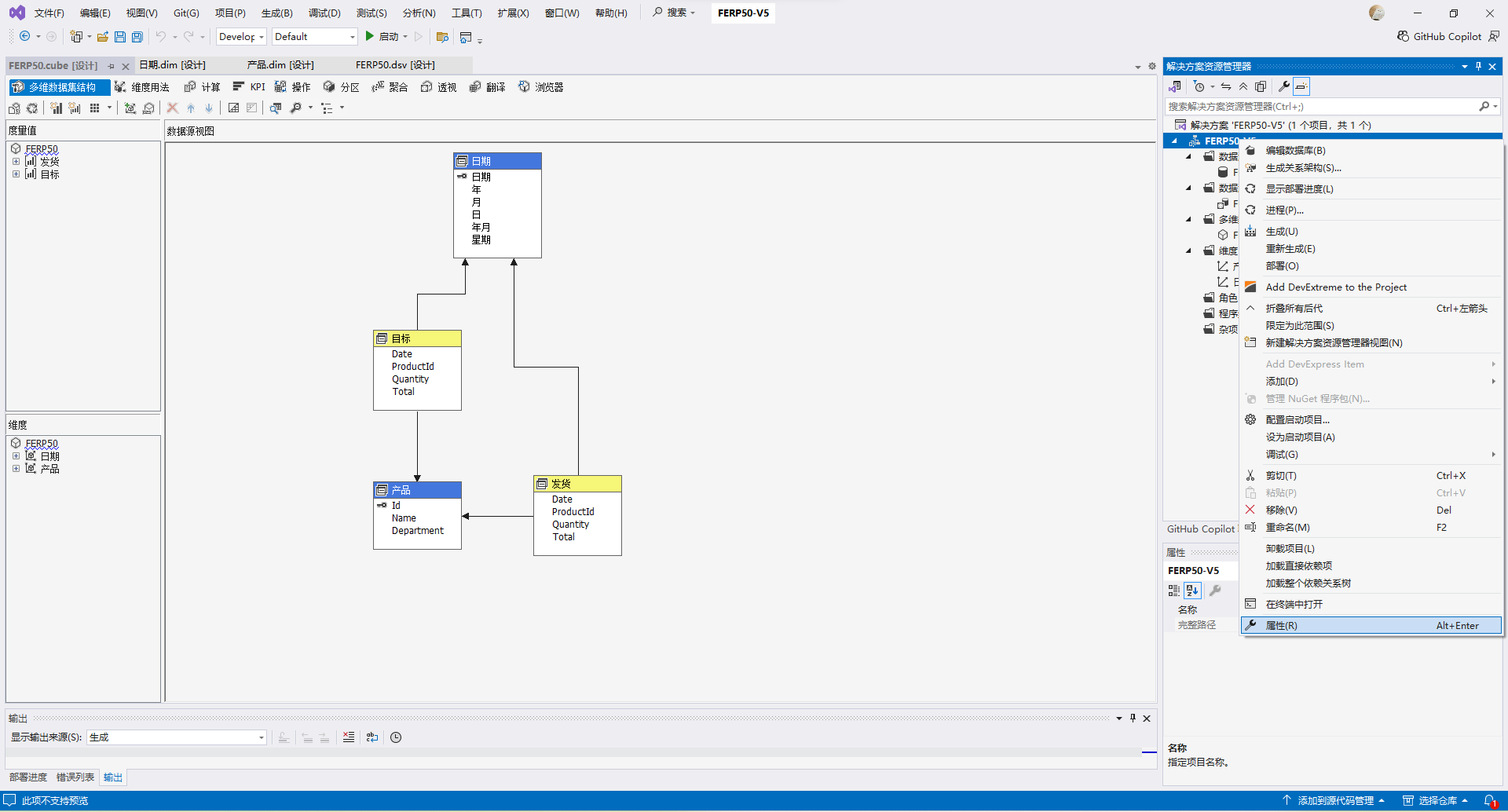The height and width of the screenshot is (812, 1508).
Task: Toggle Show All Files in Solution Explorer
Action: click(1261, 86)
